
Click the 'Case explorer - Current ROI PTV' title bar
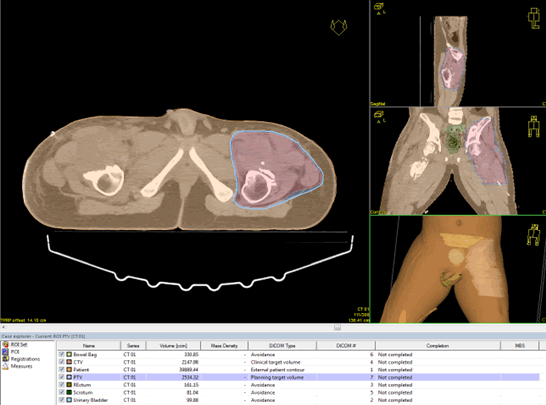273,336
